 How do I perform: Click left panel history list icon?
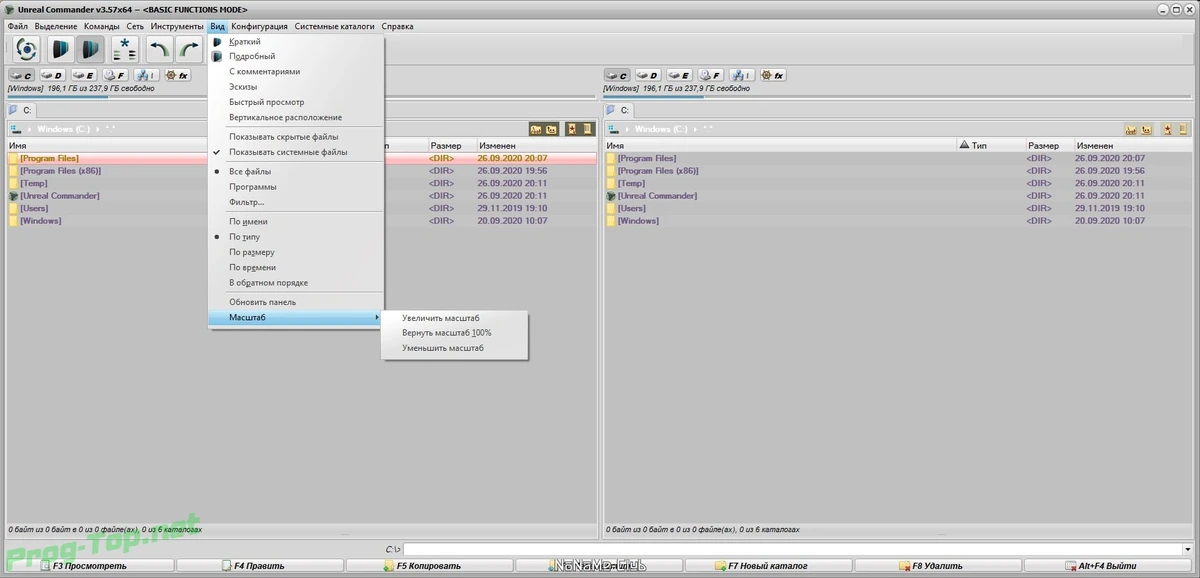click(587, 129)
